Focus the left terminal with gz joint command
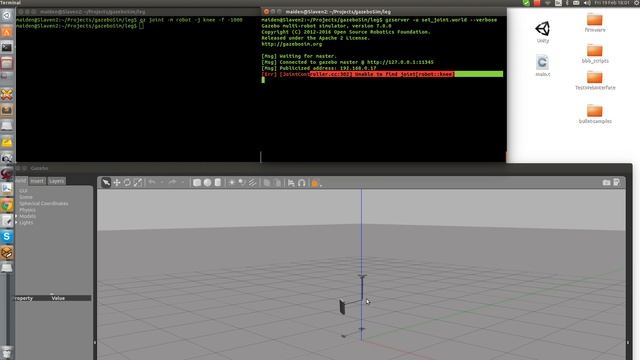Viewport: 640px width, 360px height. [x=138, y=89]
